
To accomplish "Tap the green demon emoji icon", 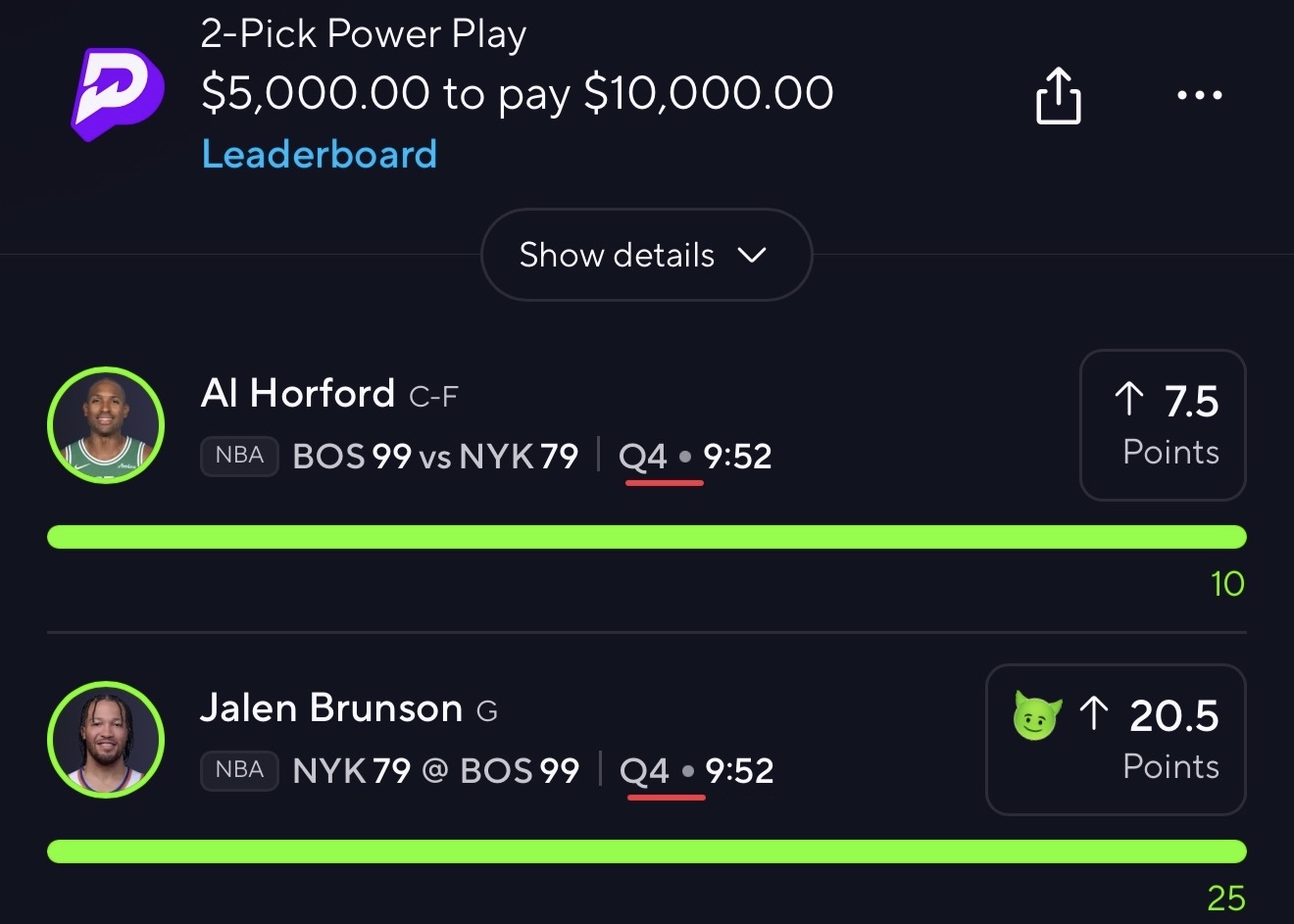I will click(1036, 717).
